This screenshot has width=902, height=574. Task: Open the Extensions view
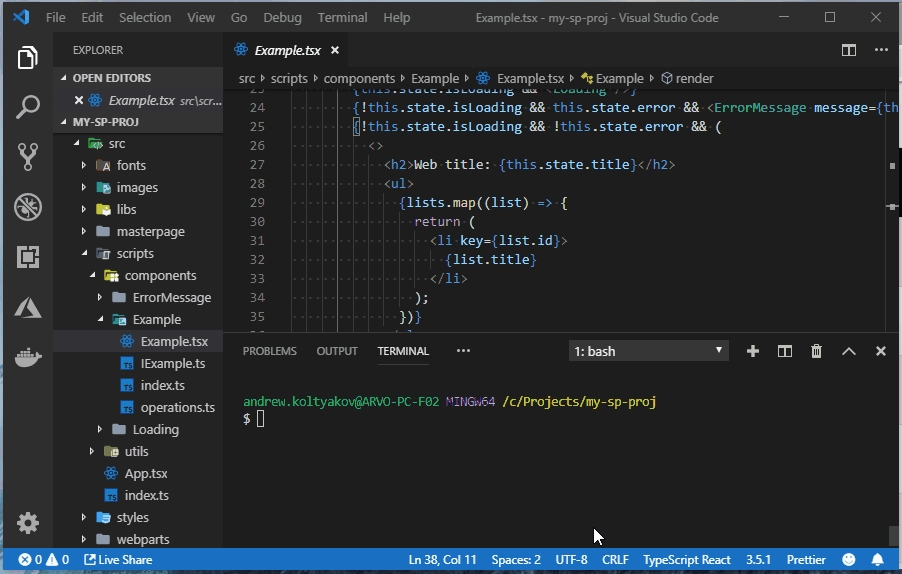pos(27,257)
